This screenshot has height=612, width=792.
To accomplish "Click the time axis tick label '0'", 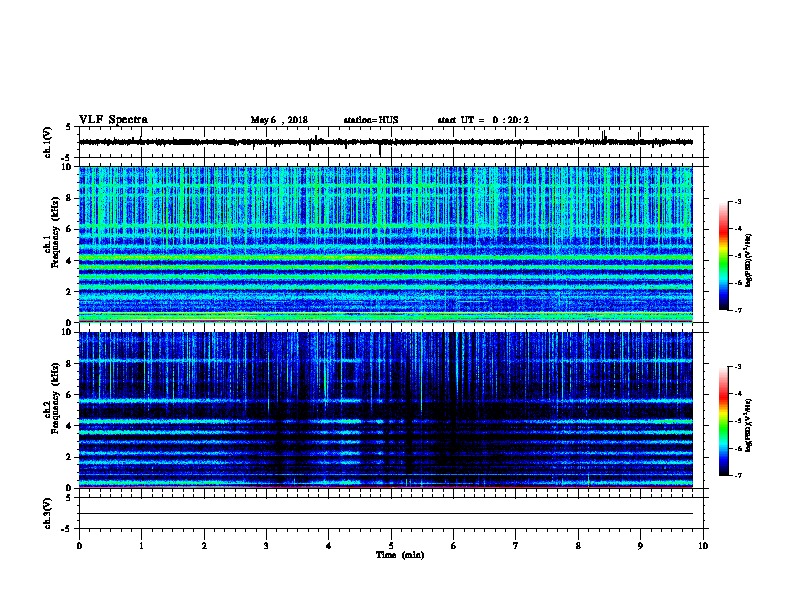I will tap(79, 546).
